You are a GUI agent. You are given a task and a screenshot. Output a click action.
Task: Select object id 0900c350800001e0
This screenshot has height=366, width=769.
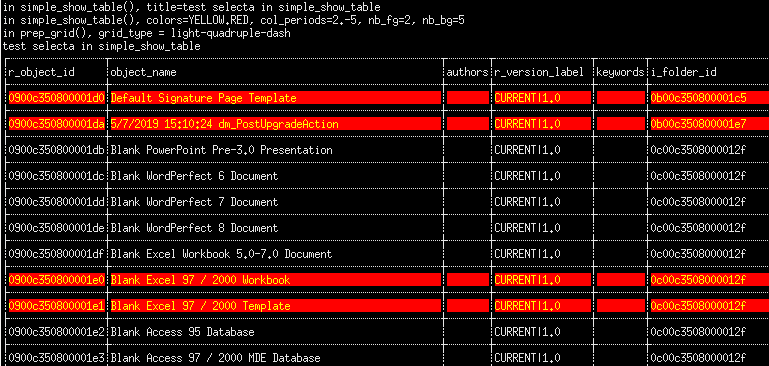tap(56, 280)
